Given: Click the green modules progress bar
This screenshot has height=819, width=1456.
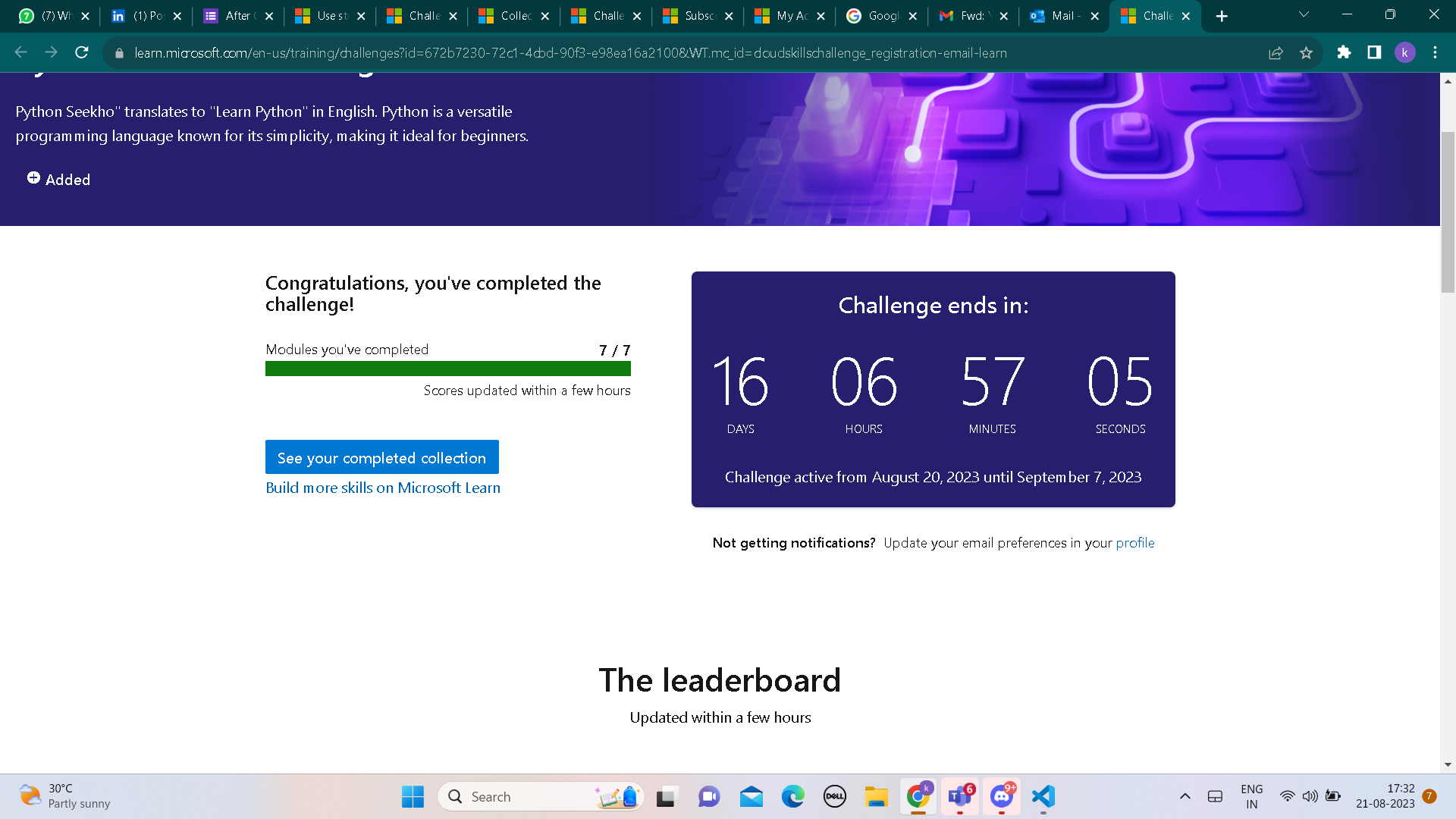Looking at the screenshot, I should 447,369.
